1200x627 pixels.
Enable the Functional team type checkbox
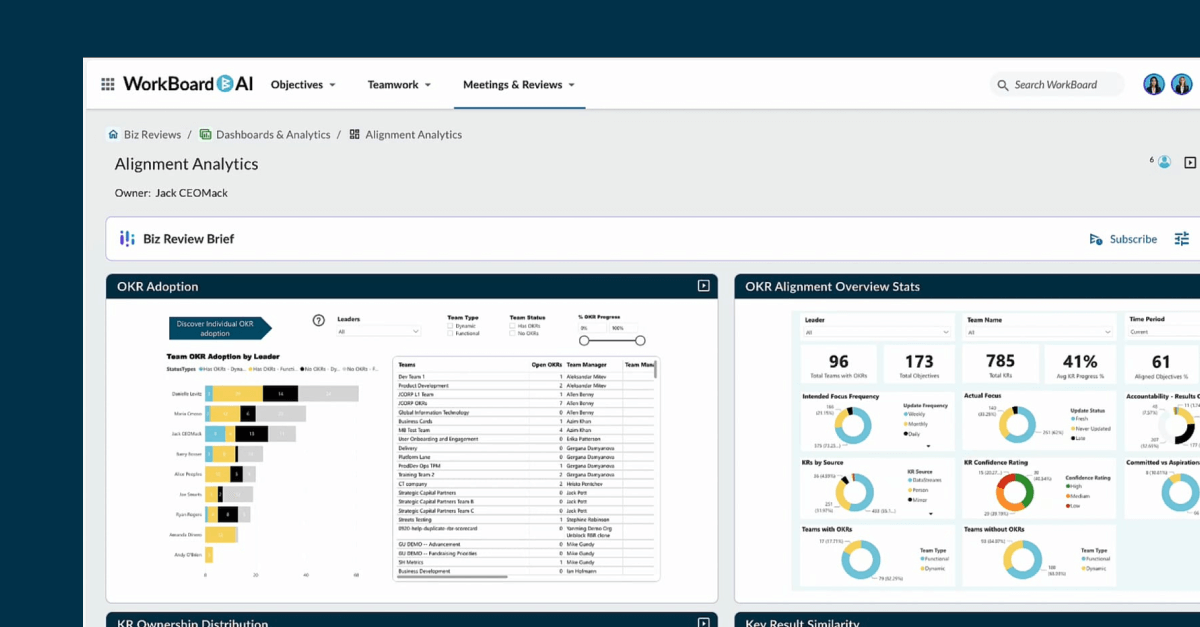(x=449, y=333)
